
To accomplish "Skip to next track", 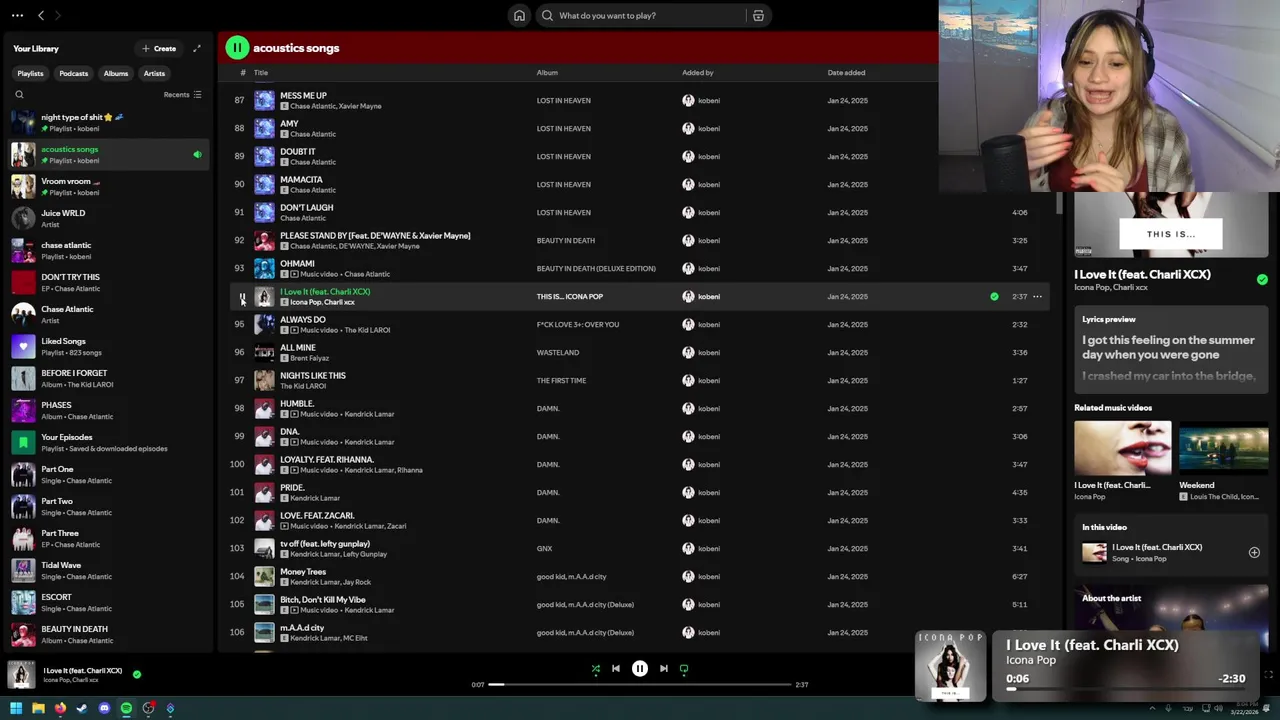I will pos(664,668).
